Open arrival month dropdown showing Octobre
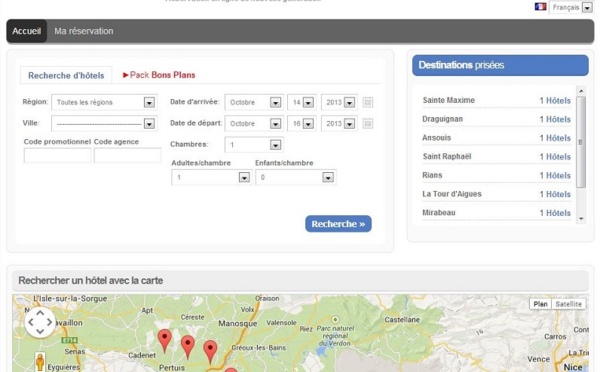 (x=254, y=102)
